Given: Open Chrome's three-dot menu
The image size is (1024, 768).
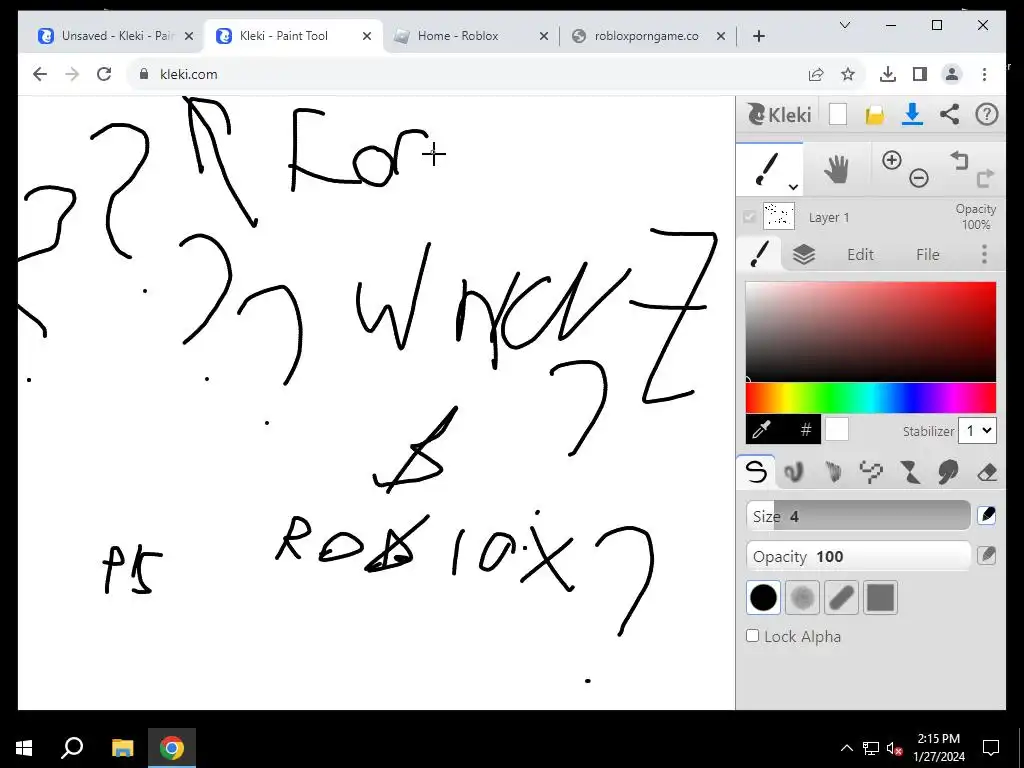Looking at the screenshot, I should click(984, 74).
